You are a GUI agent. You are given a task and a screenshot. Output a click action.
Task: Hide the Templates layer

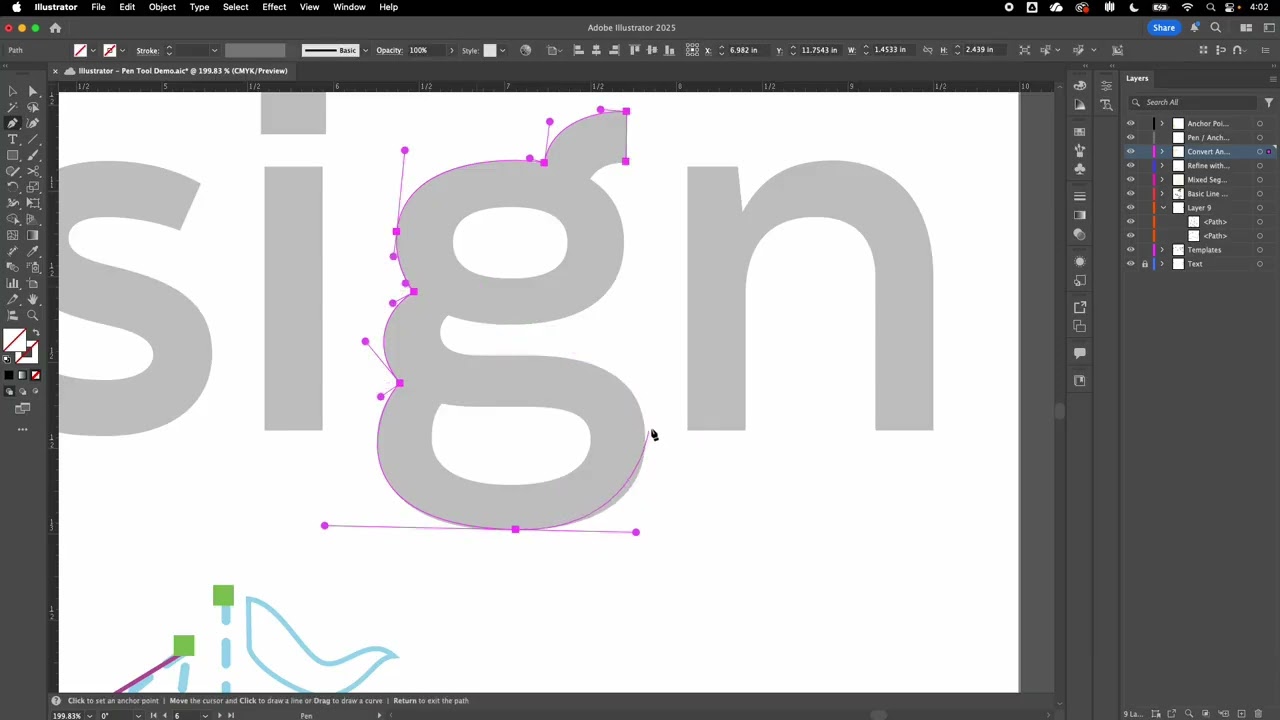(1131, 250)
